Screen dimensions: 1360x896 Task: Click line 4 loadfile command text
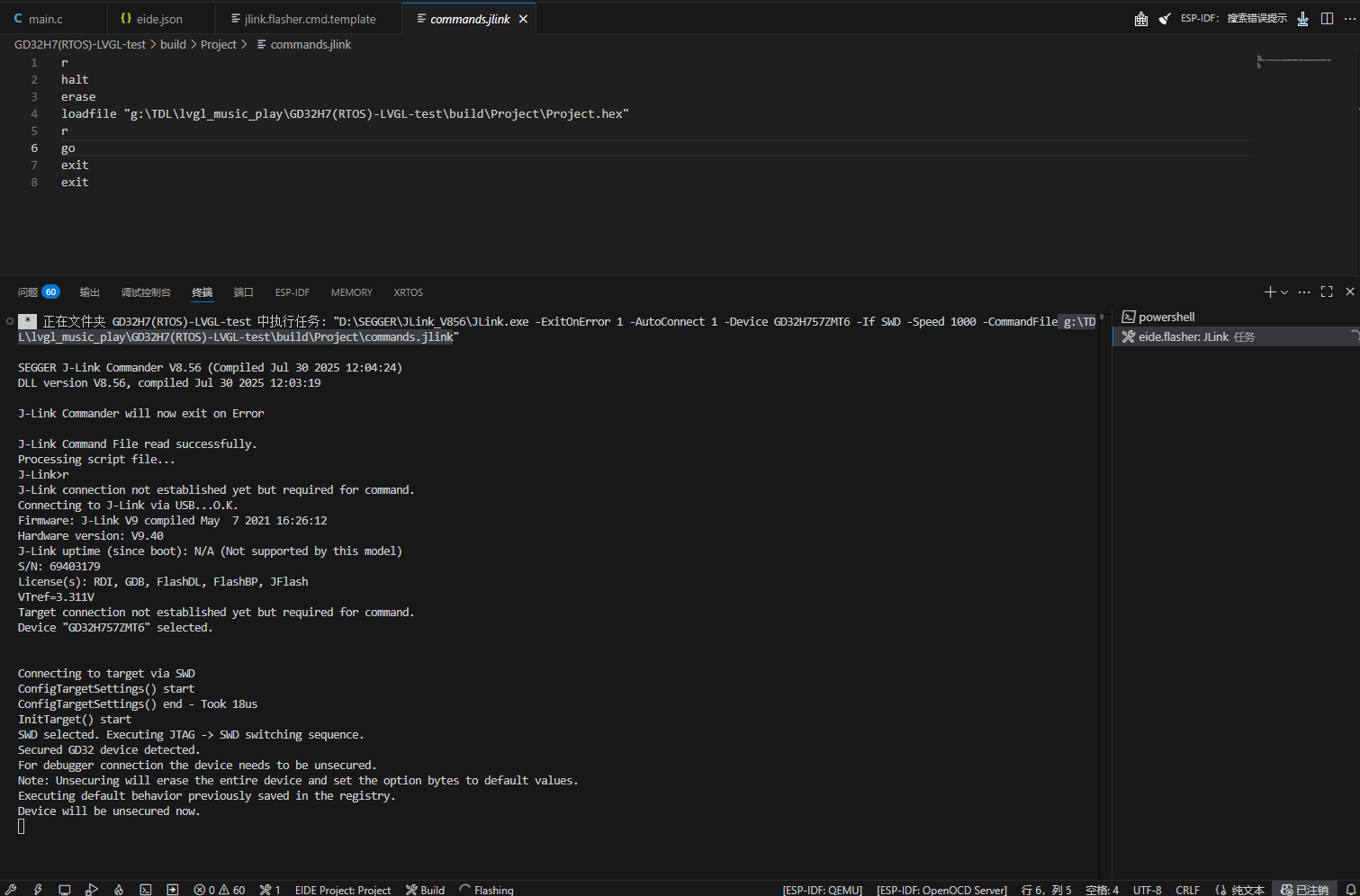345,113
